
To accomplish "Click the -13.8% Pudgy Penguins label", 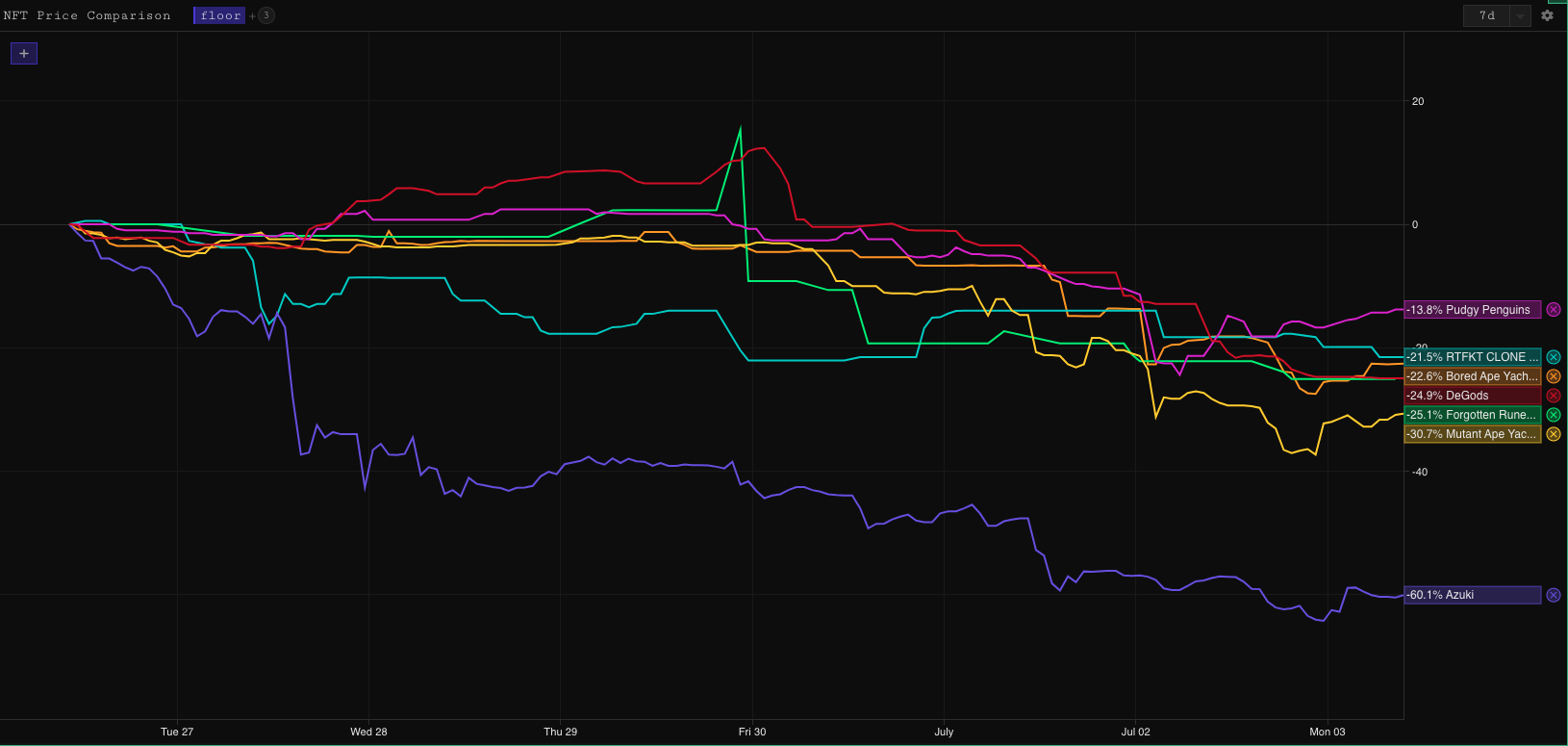I will click(1473, 310).
